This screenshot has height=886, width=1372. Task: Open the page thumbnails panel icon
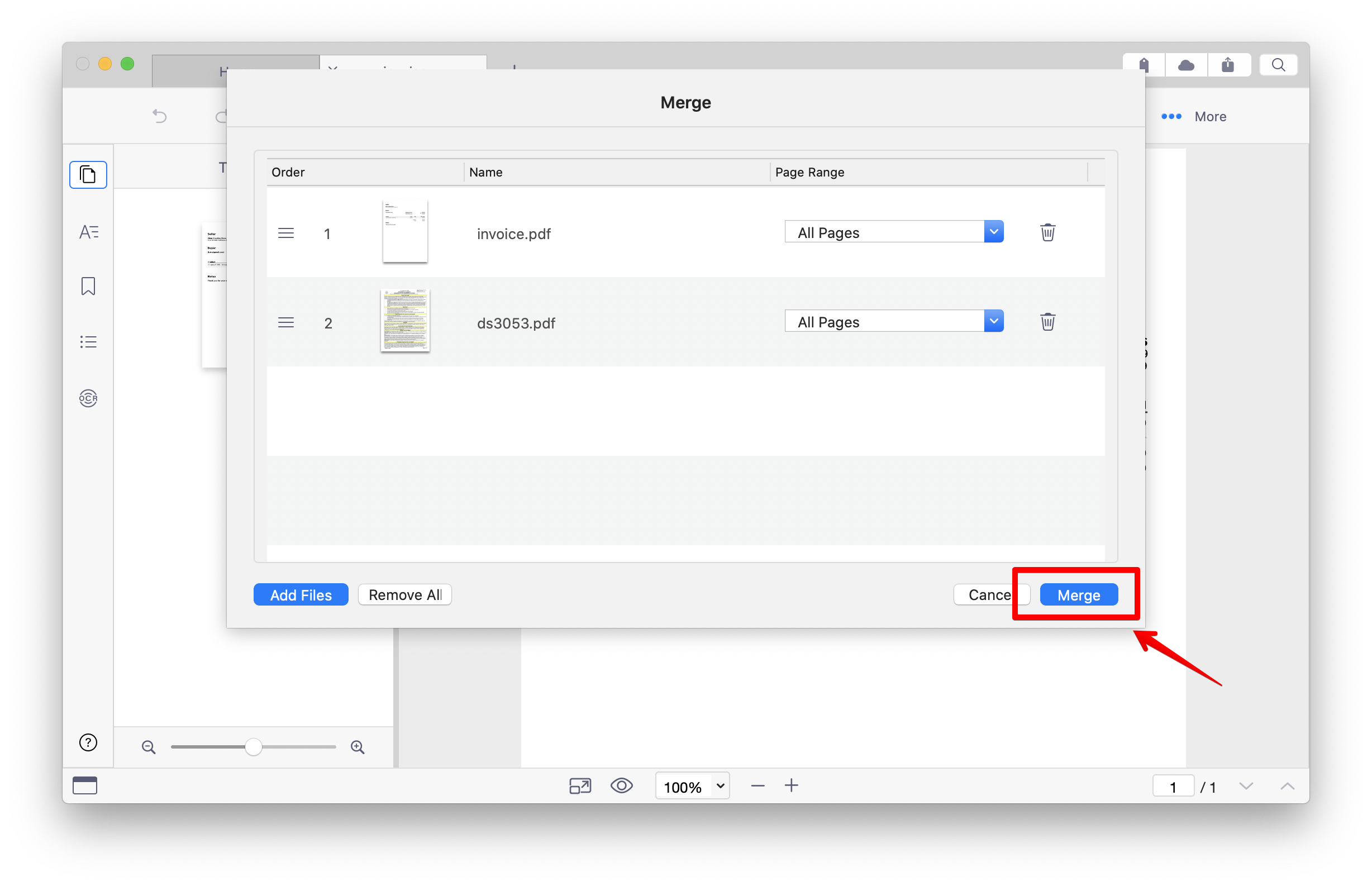click(x=88, y=174)
